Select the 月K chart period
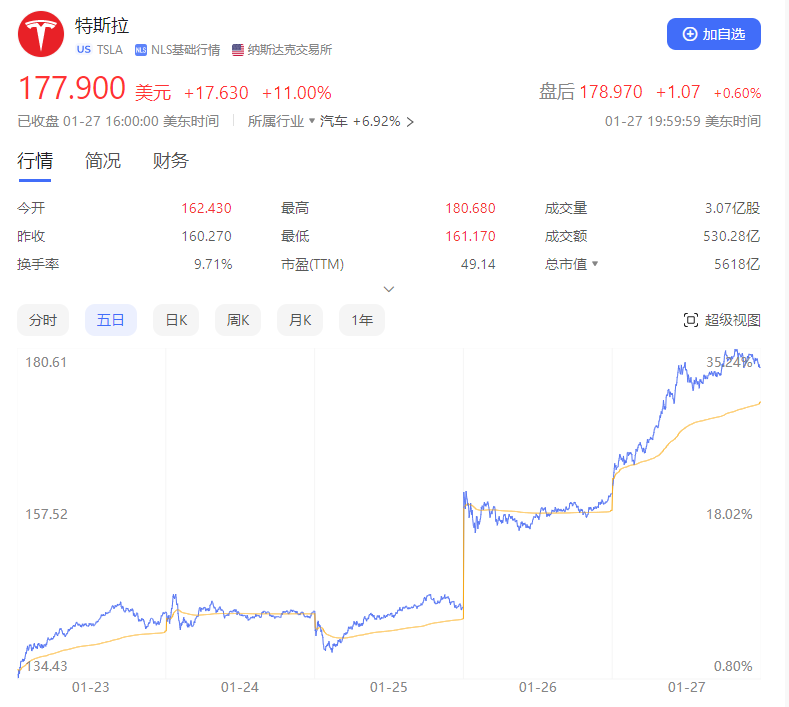 pos(300,320)
